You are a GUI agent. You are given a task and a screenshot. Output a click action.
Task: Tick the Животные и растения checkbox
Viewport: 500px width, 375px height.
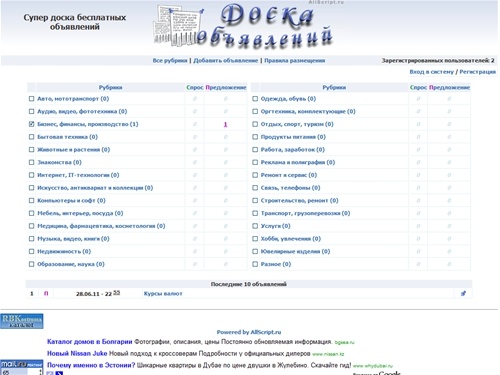coord(31,150)
